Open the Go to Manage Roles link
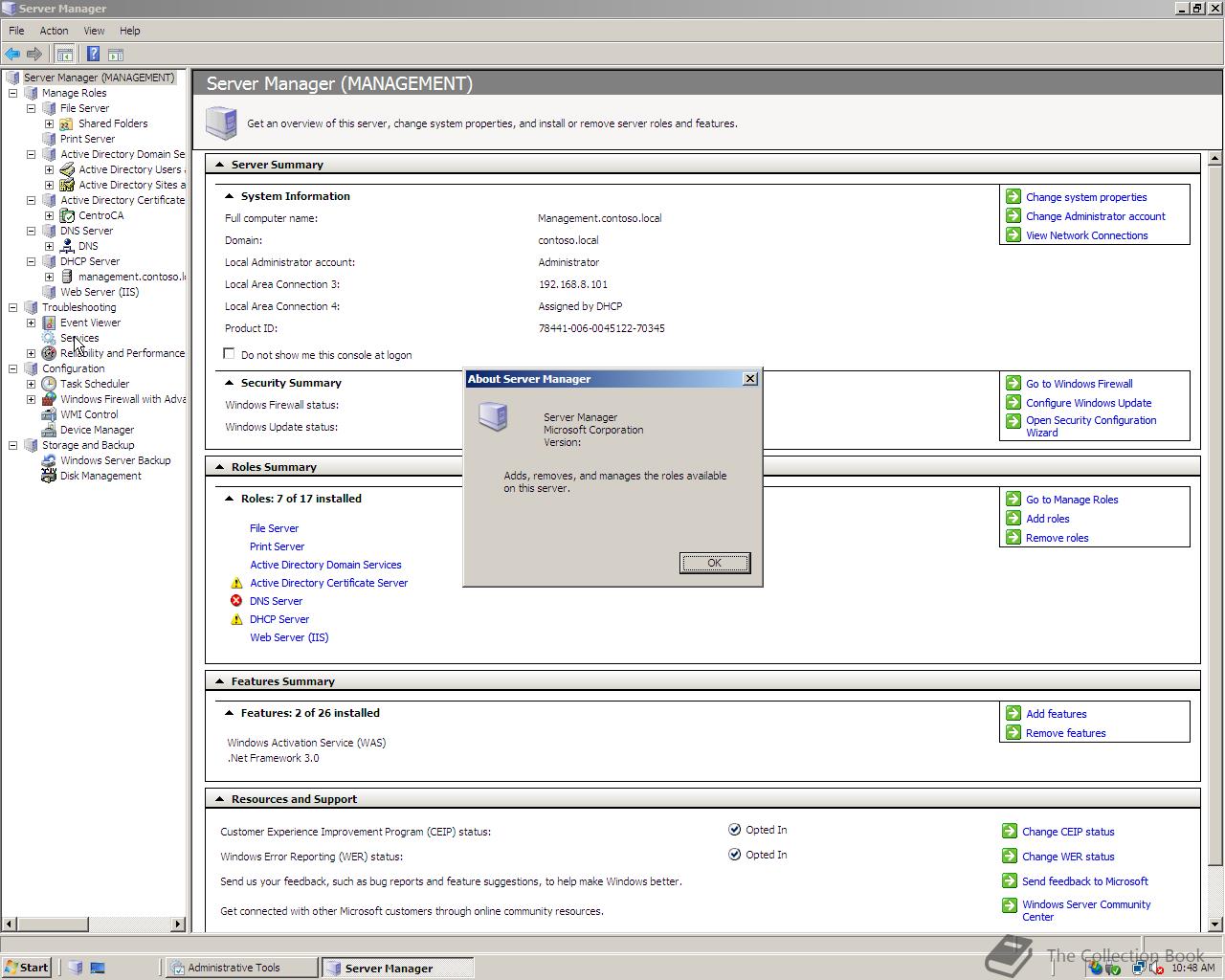This screenshot has width=1225, height=980. pyautogui.click(x=1072, y=500)
